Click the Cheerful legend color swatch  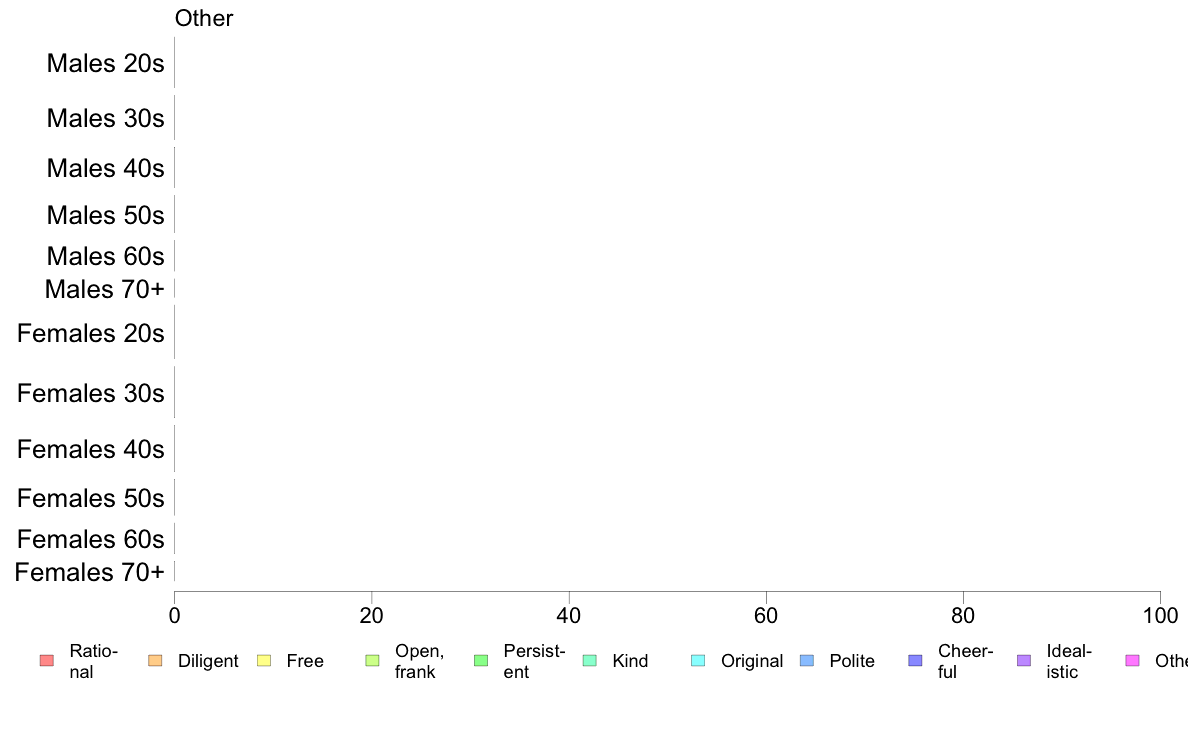click(915, 661)
